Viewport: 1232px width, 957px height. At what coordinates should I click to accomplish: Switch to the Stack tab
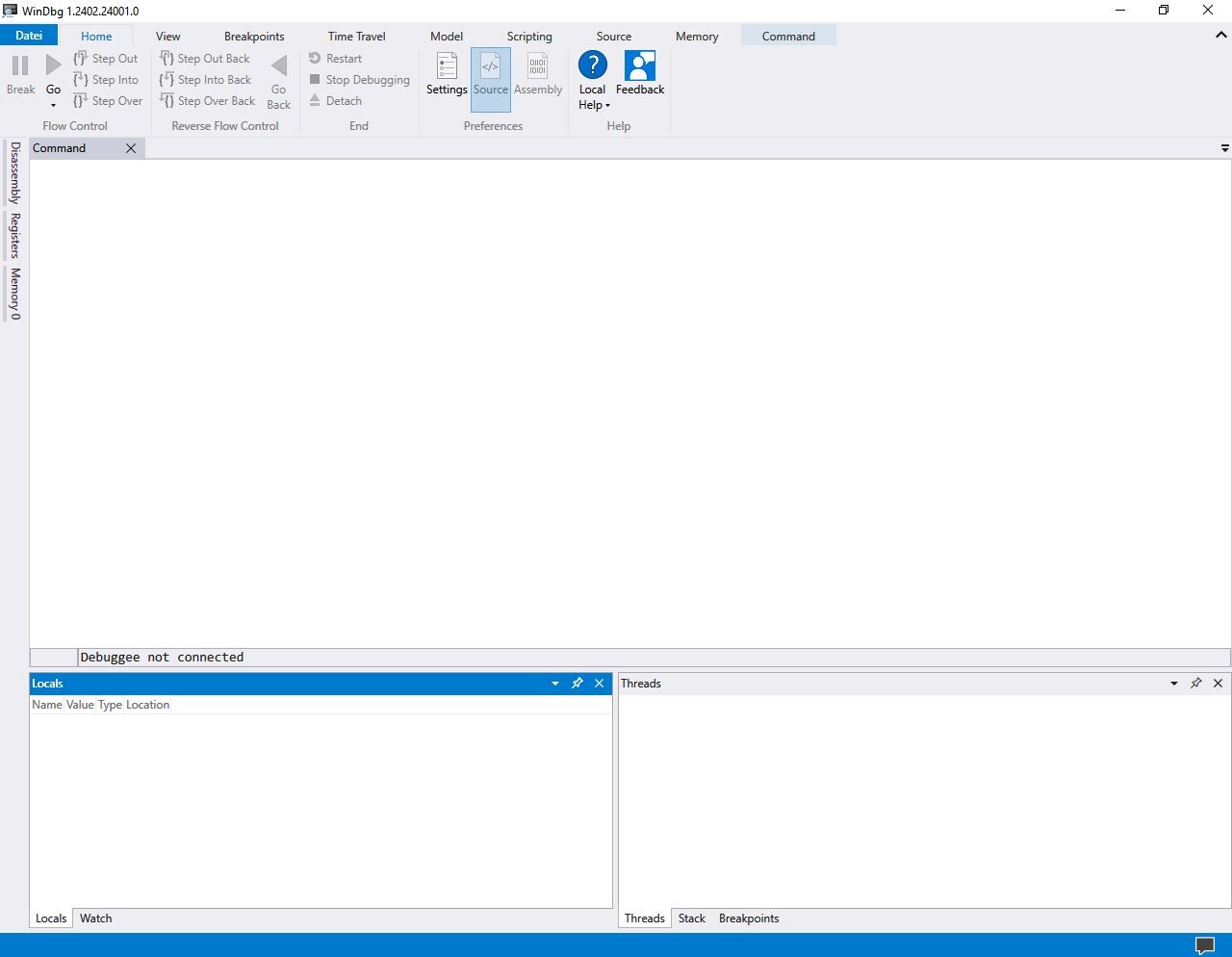pyautogui.click(x=692, y=918)
